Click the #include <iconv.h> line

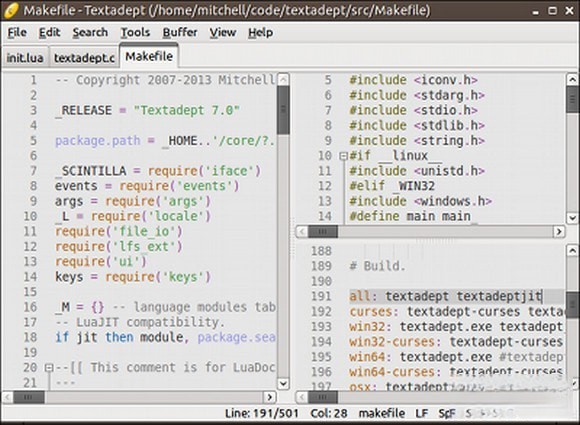[414, 80]
